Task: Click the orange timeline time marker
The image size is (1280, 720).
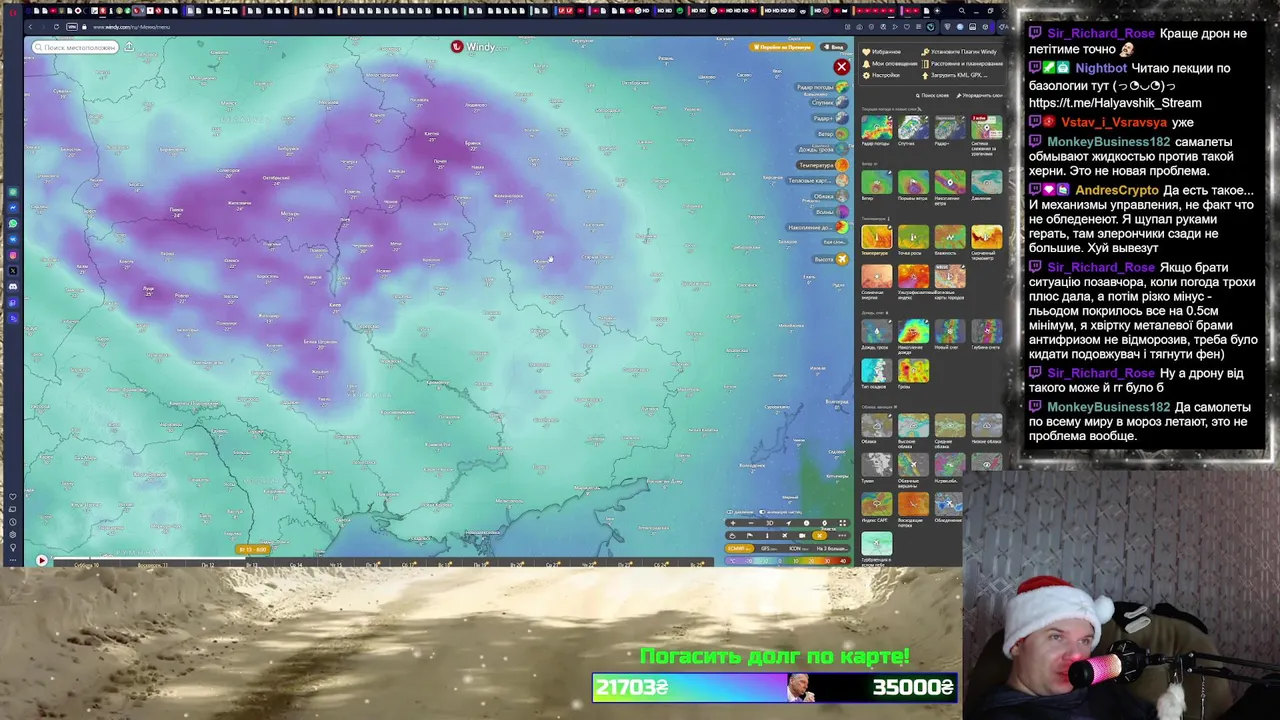Action: coord(252,549)
